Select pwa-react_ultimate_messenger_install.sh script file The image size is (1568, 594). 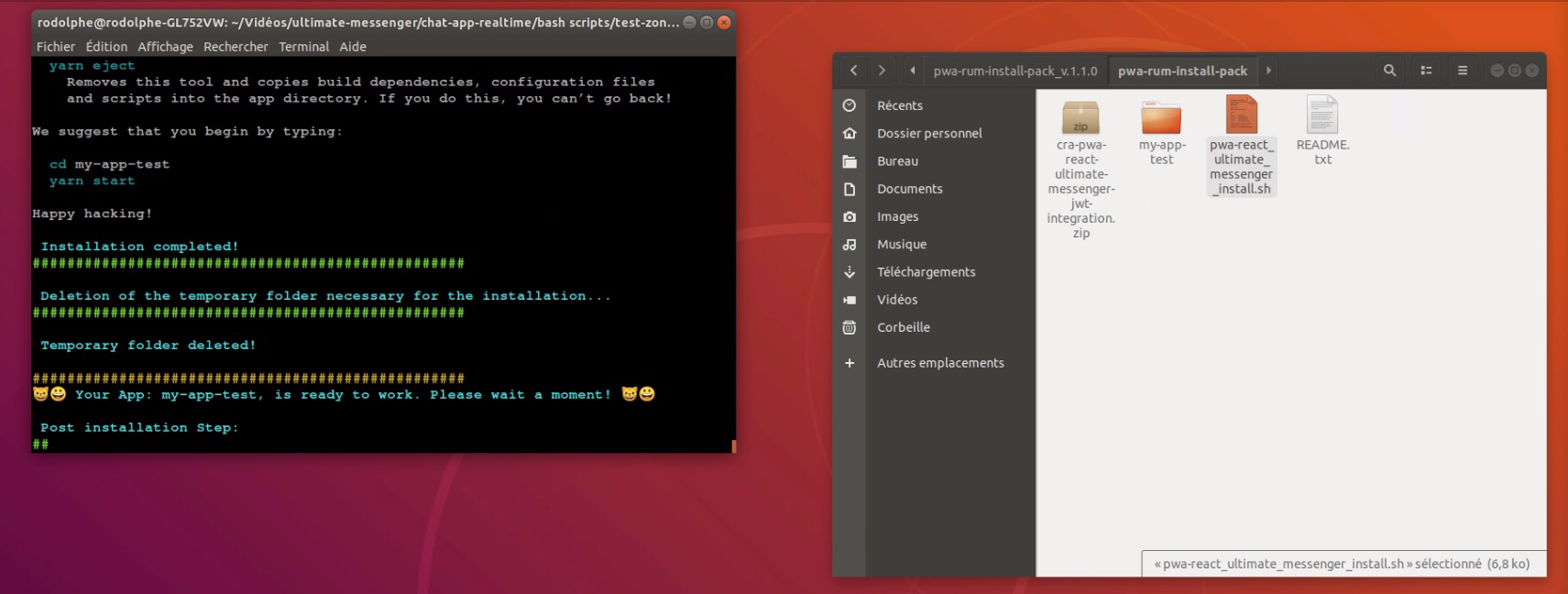[x=1241, y=116]
